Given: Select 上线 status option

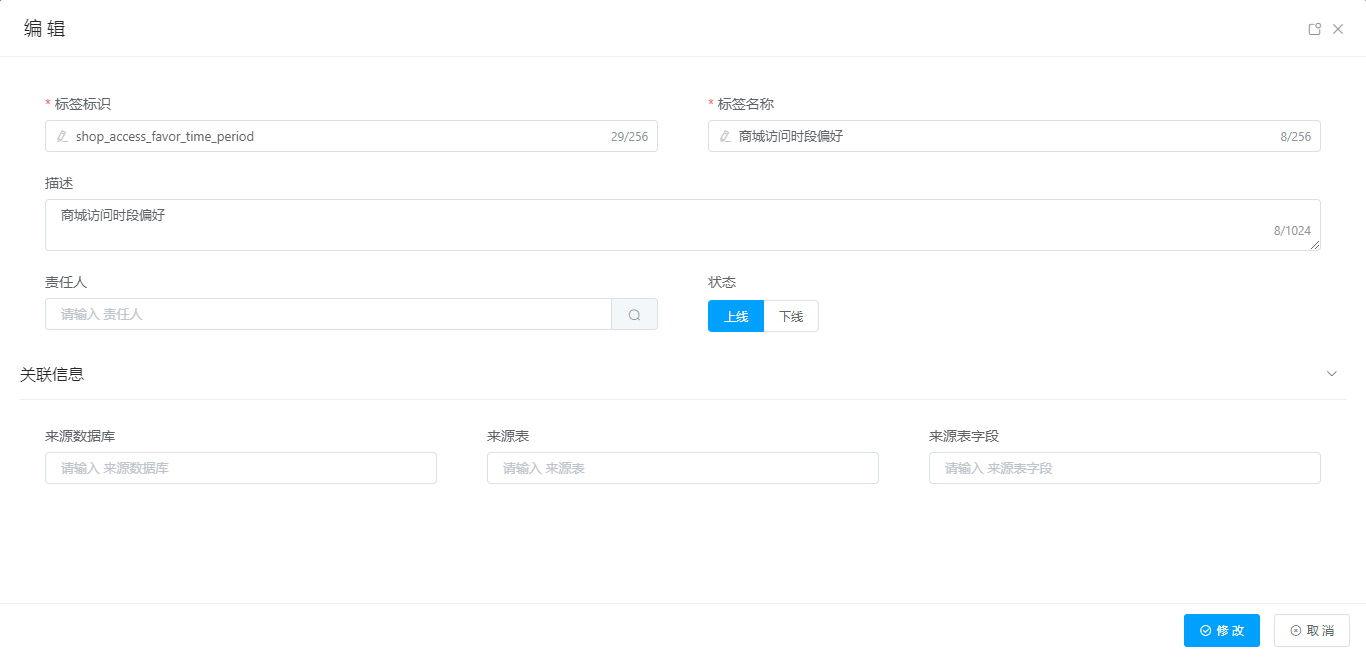Looking at the screenshot, I should (x=736, y=315).
